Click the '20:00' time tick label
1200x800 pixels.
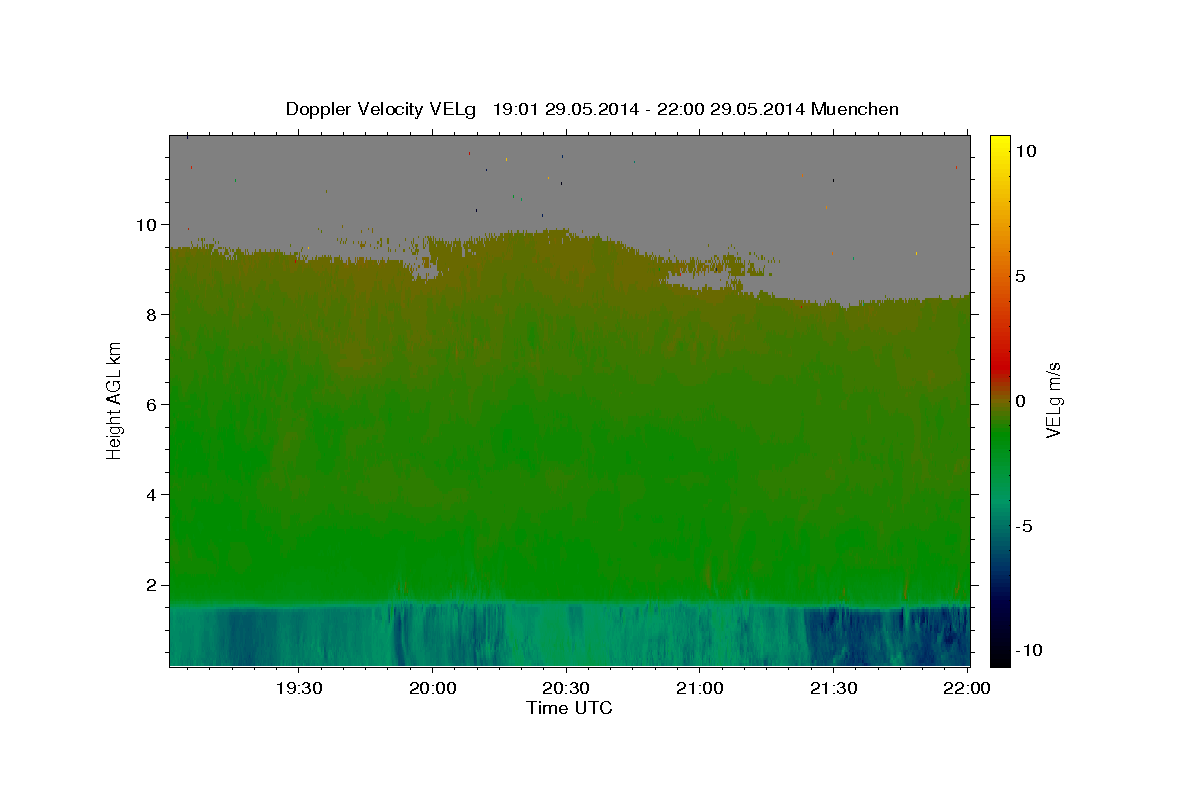432,688
